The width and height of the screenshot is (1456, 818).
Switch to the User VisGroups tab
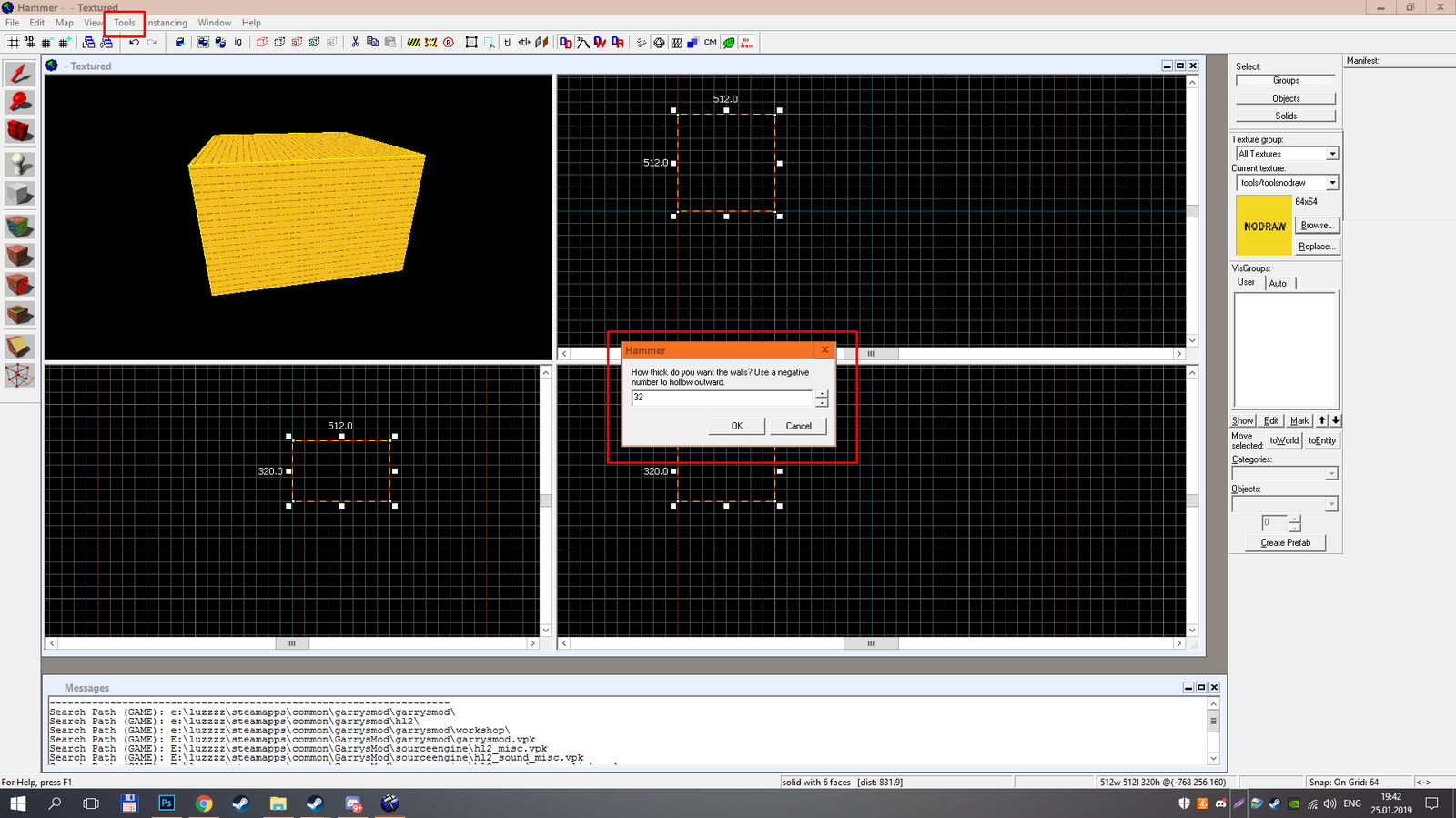(x=1246, y=282)
